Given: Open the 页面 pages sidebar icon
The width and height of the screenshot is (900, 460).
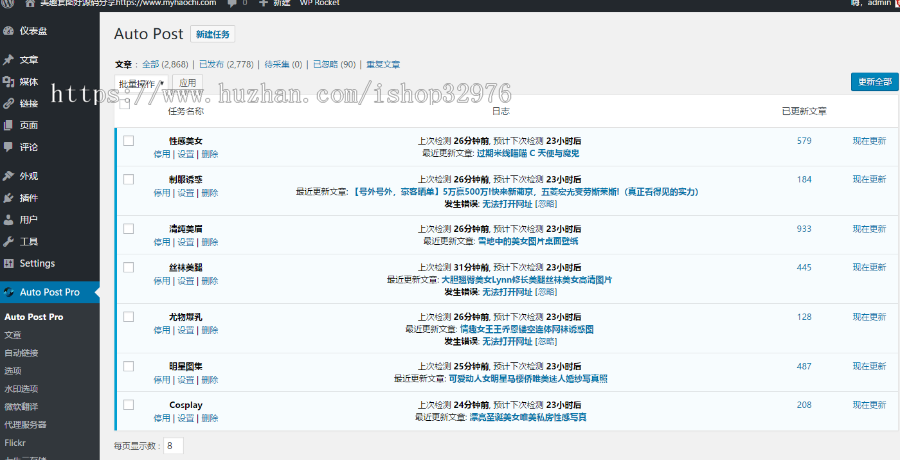Looking at the screenshot, I should (x=8, y=125).
